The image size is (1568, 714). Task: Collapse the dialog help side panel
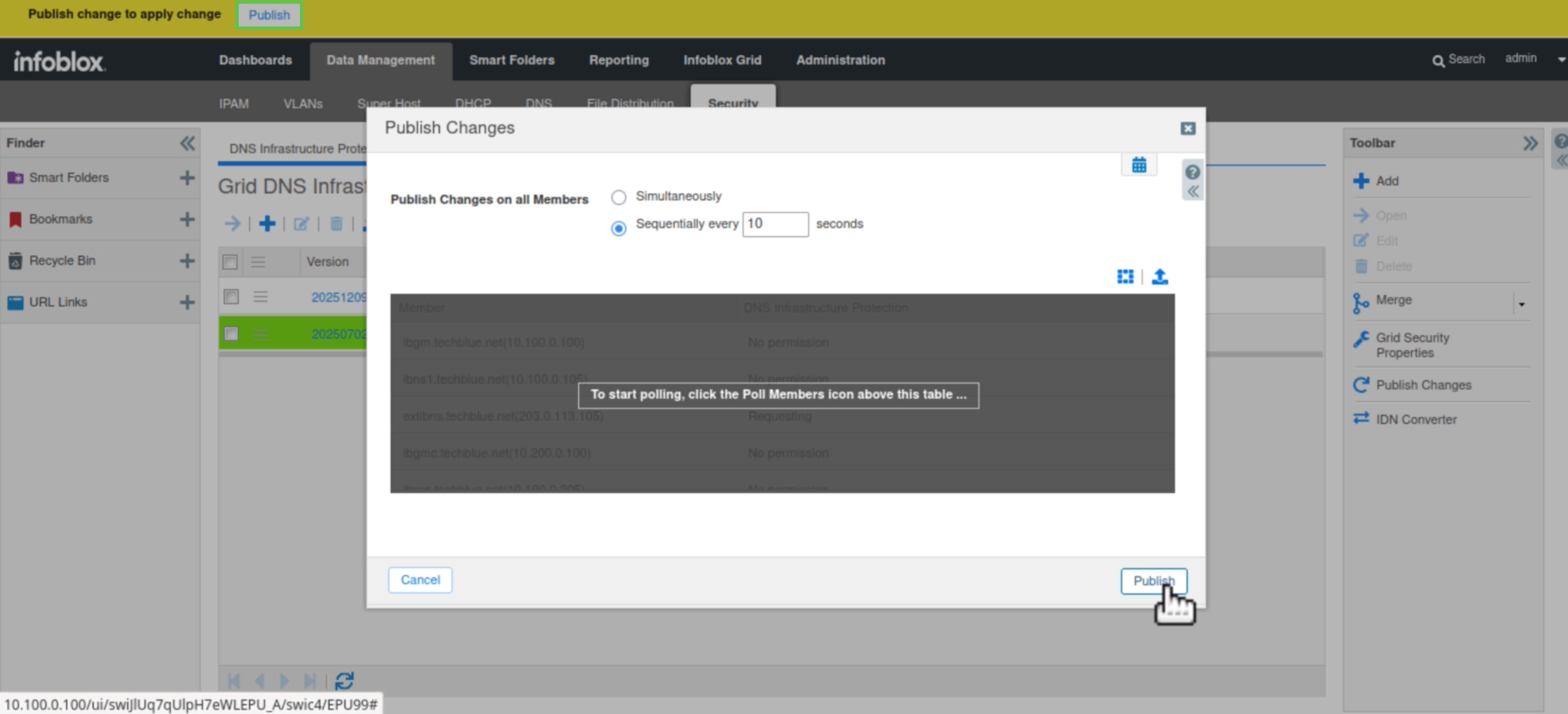click(x=1192, y=191)
